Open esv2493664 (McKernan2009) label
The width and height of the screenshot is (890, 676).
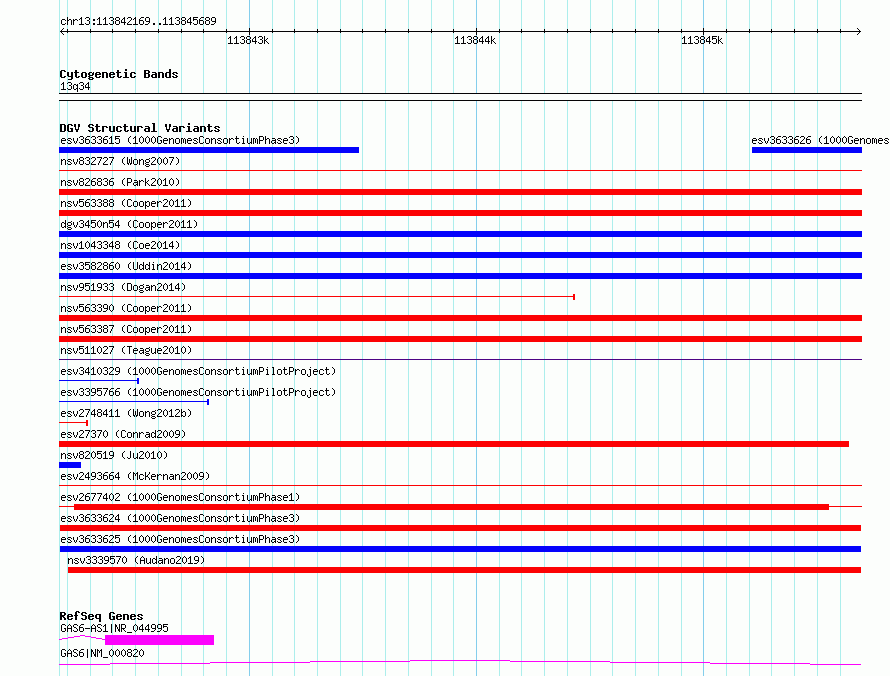[135, 476]
